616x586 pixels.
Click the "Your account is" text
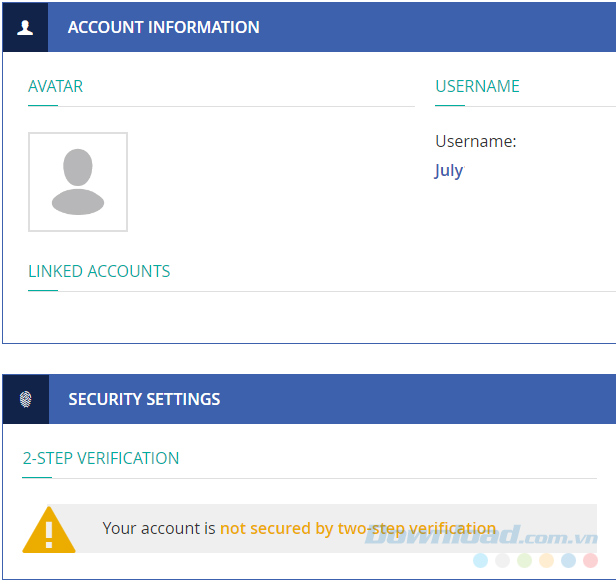(159, 528)
